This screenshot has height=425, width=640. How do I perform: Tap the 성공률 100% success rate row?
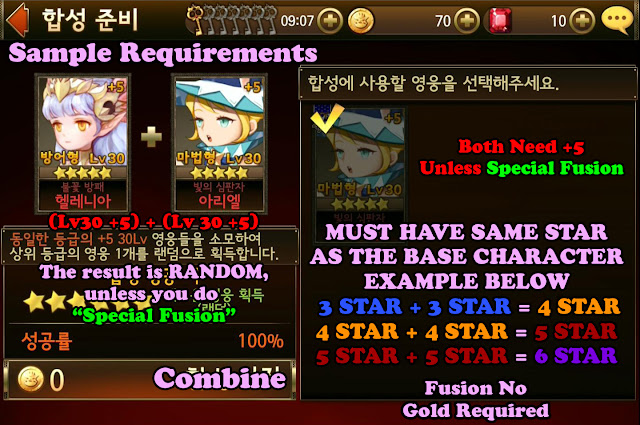151,341
